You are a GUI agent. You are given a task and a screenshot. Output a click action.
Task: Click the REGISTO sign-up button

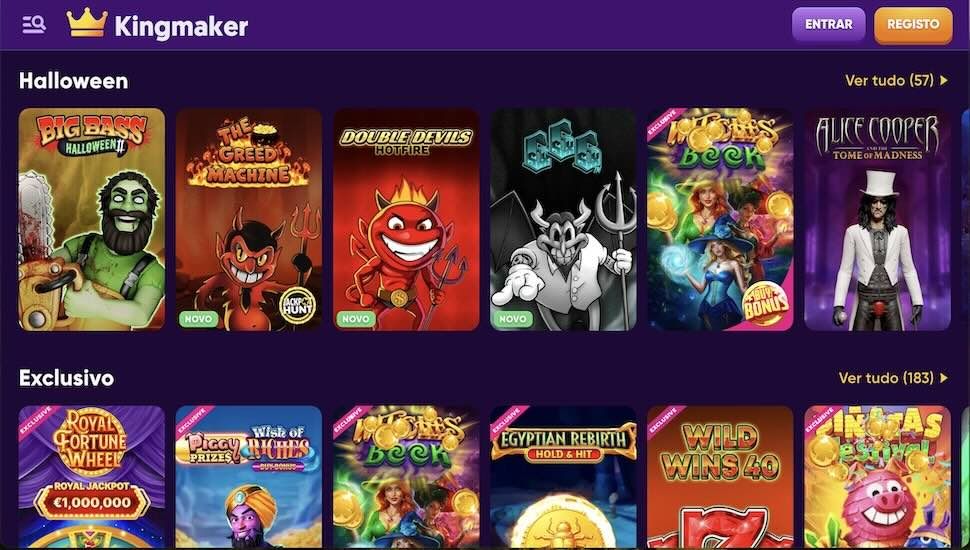tap(913, 25)
